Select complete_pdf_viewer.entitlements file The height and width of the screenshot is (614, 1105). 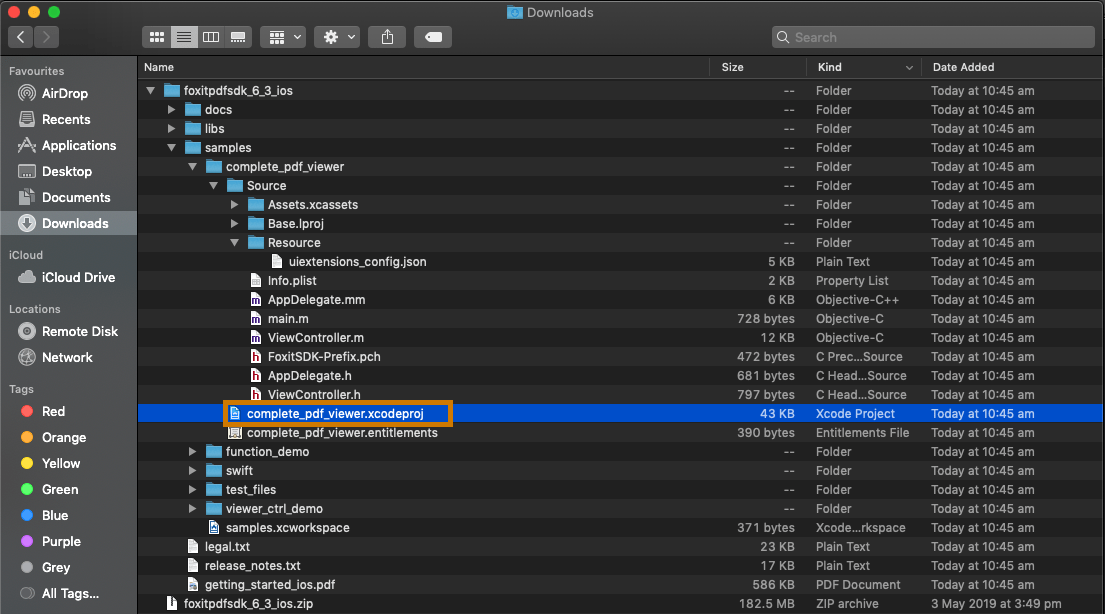coord(620,433)
